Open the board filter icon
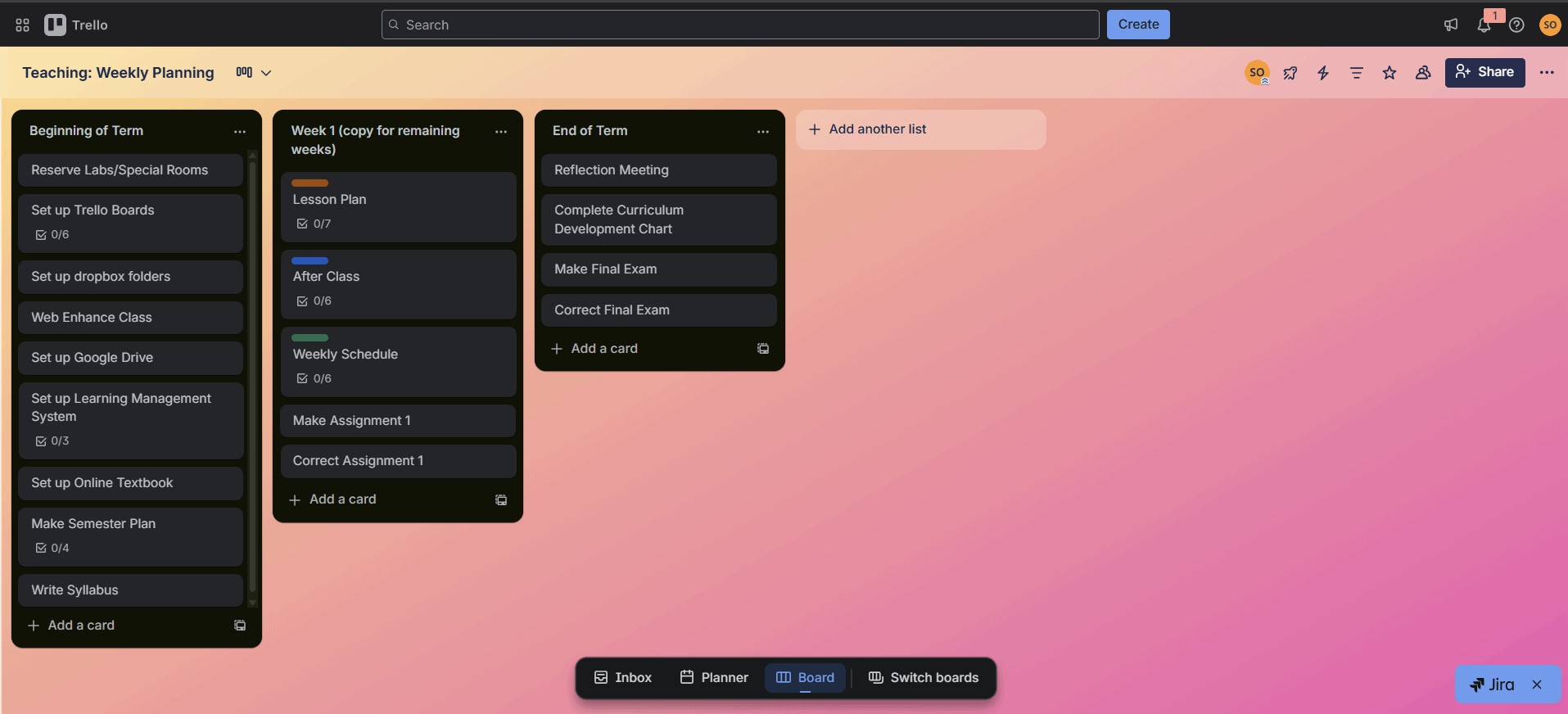This screenshot has height=714, width=1568. point(1356,73)
